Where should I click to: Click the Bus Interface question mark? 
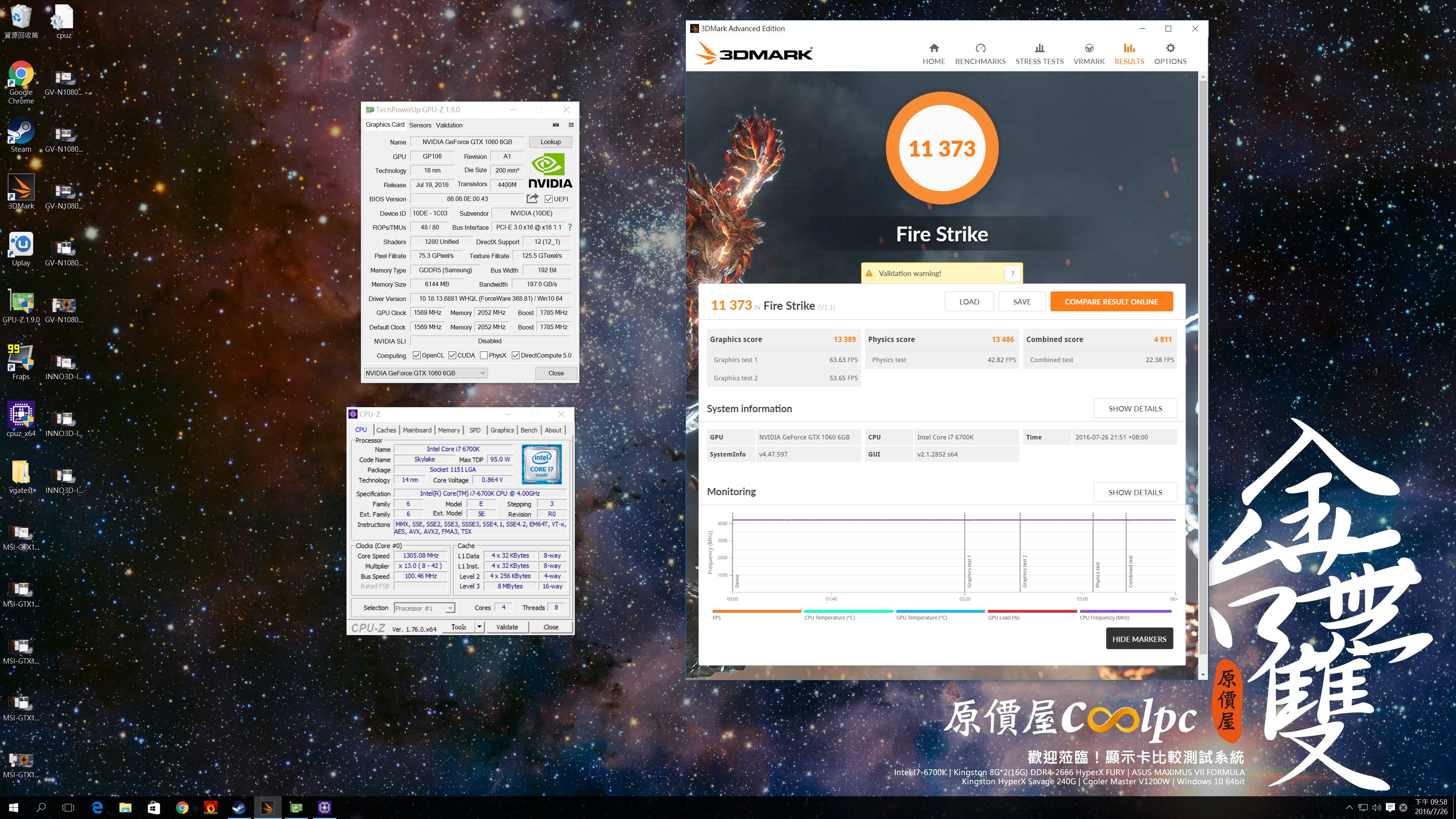pos(569,227)
